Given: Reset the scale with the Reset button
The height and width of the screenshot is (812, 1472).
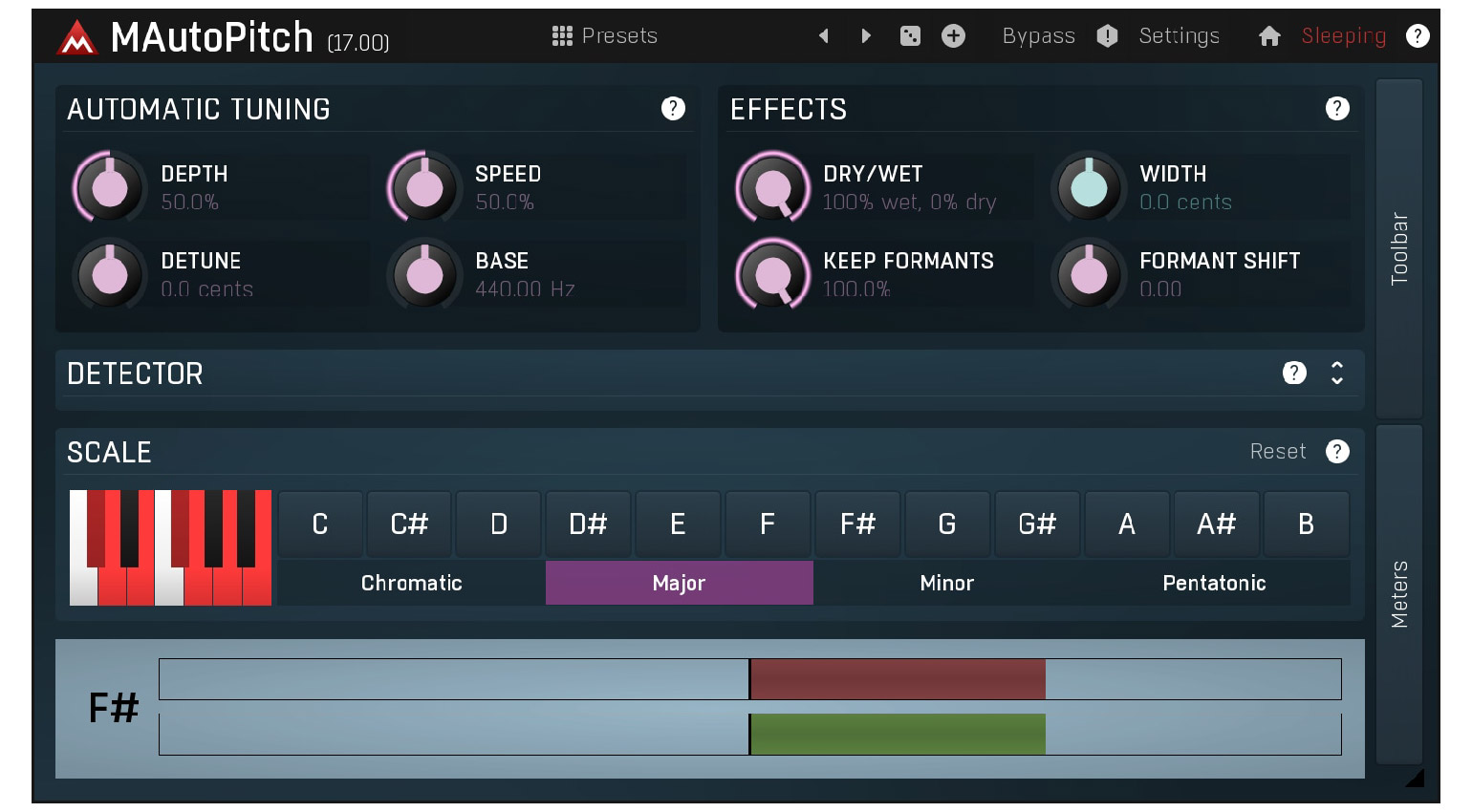Looking at the screenshot, I should click(1278, 452).
